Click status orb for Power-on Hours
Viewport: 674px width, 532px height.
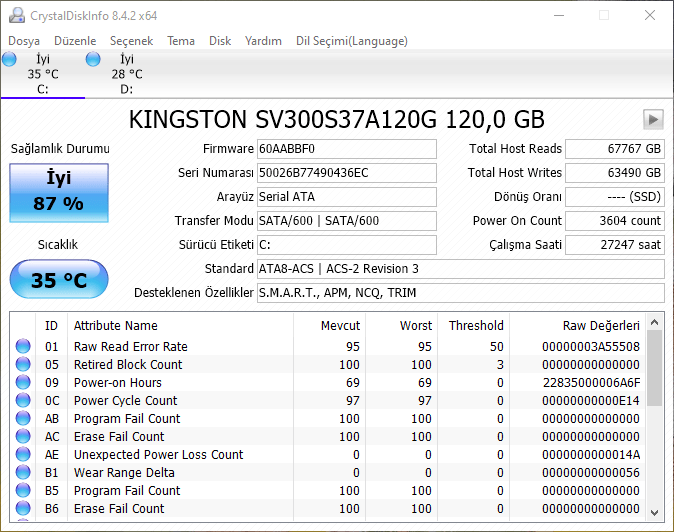tap(23, 382)
